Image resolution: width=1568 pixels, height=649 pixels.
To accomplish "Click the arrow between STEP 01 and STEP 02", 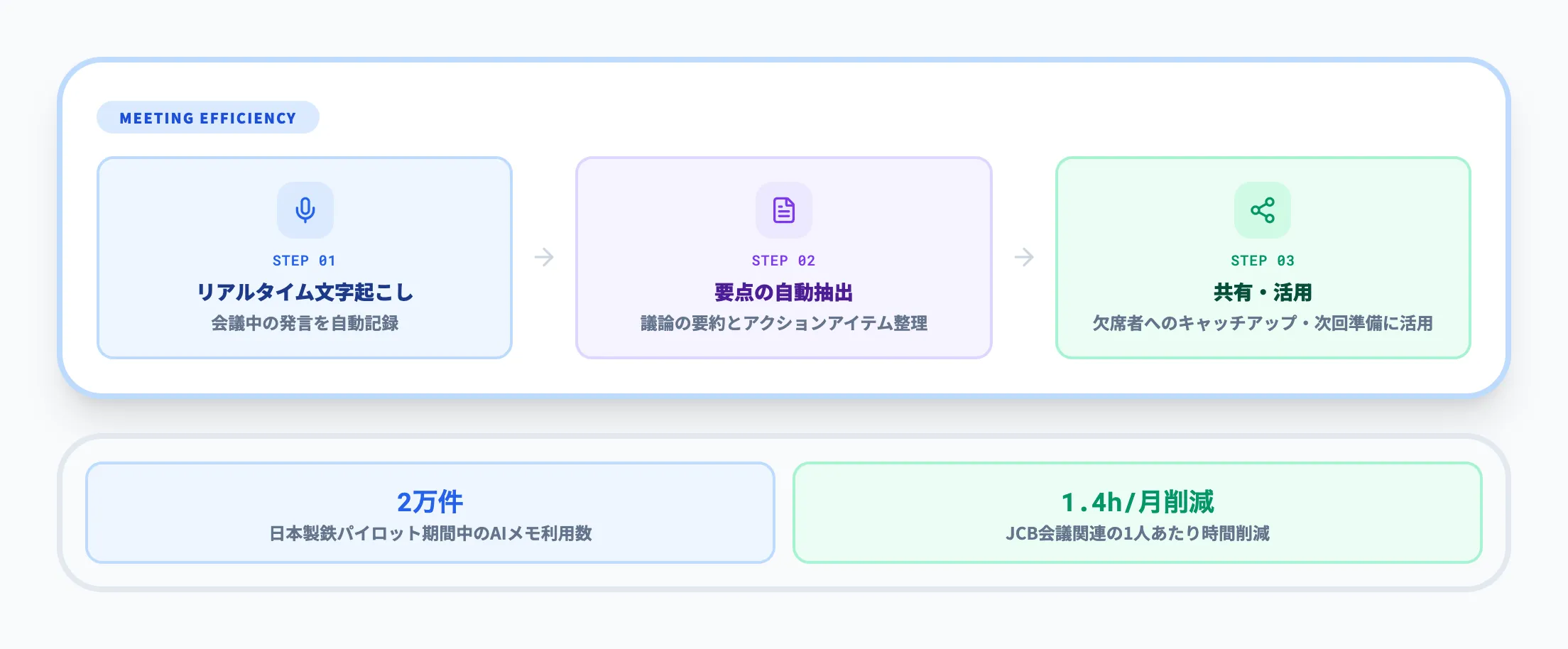I will 543,258.
